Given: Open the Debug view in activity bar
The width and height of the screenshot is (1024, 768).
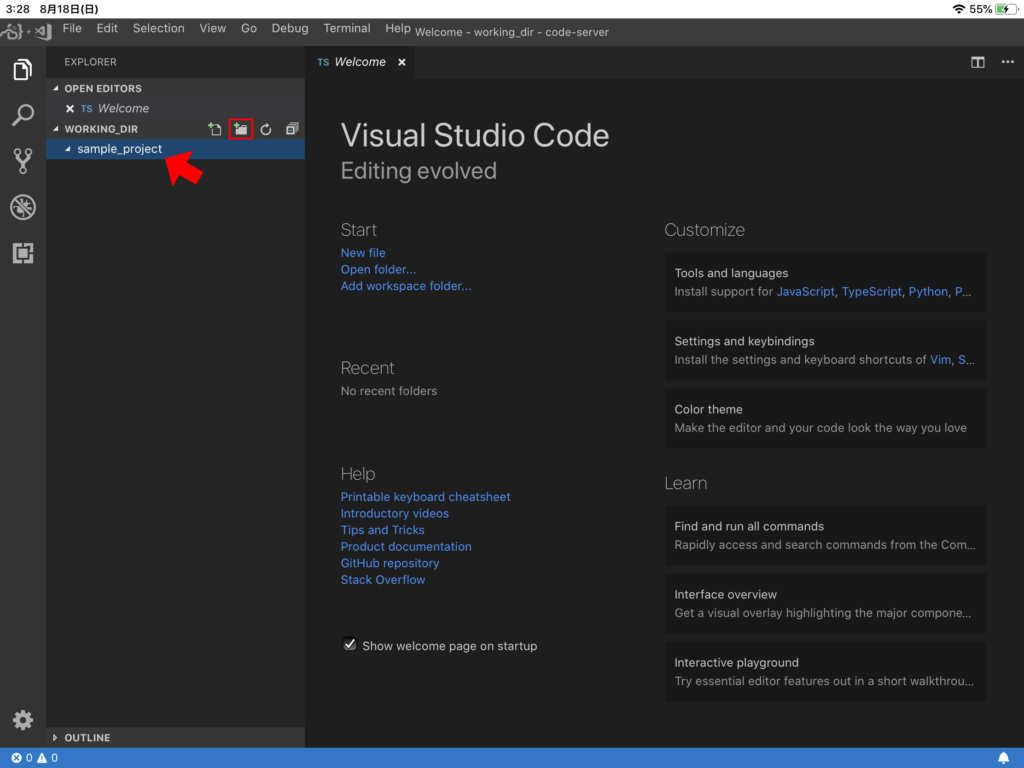Looking at the screenshot, I should [x=22, y=207].
